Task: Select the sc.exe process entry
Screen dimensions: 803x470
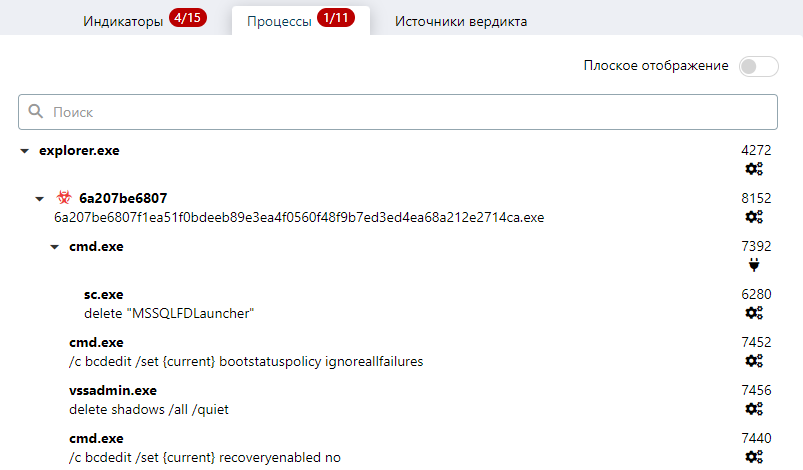Action: [x=104, y=295]
